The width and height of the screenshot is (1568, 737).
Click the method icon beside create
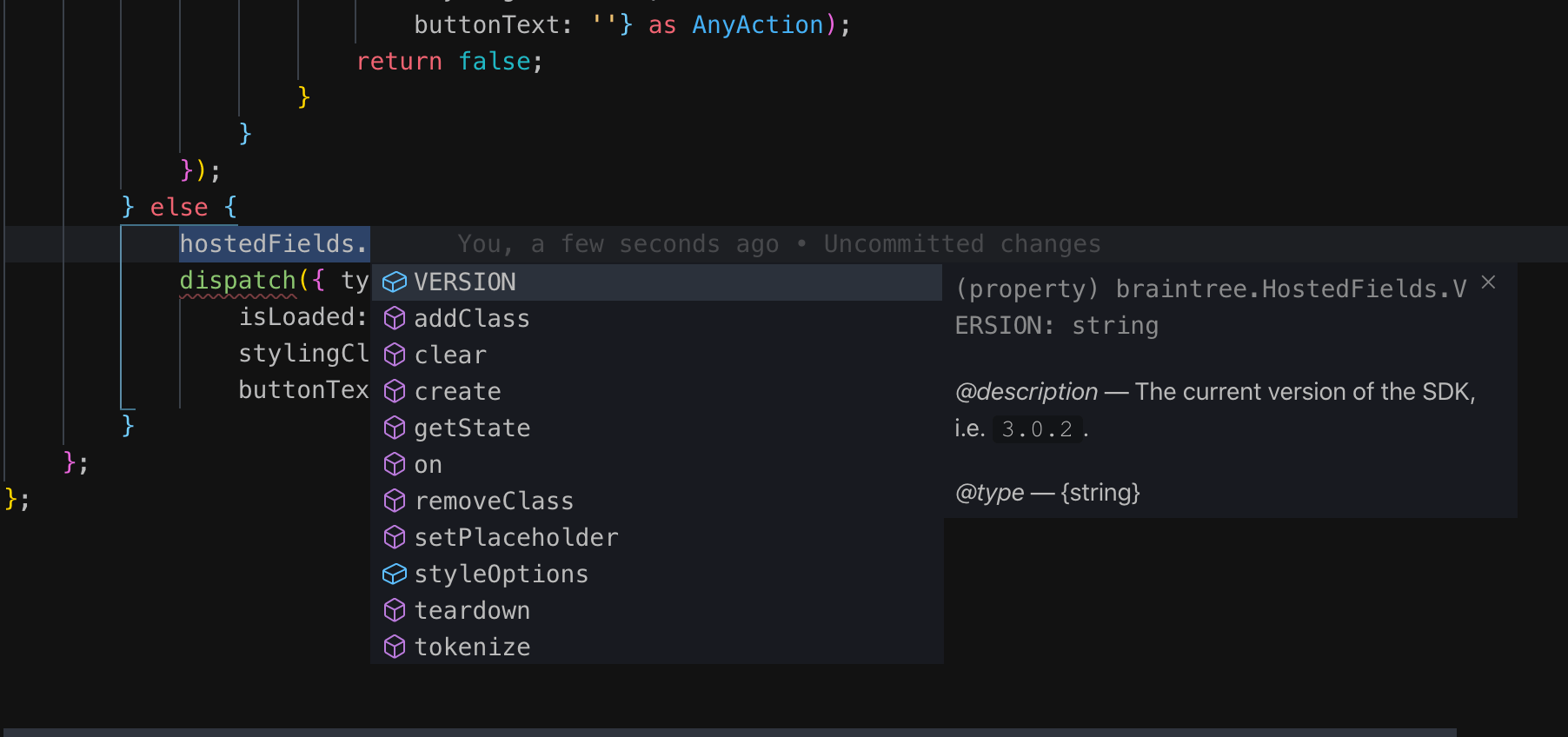pos(395,391)
